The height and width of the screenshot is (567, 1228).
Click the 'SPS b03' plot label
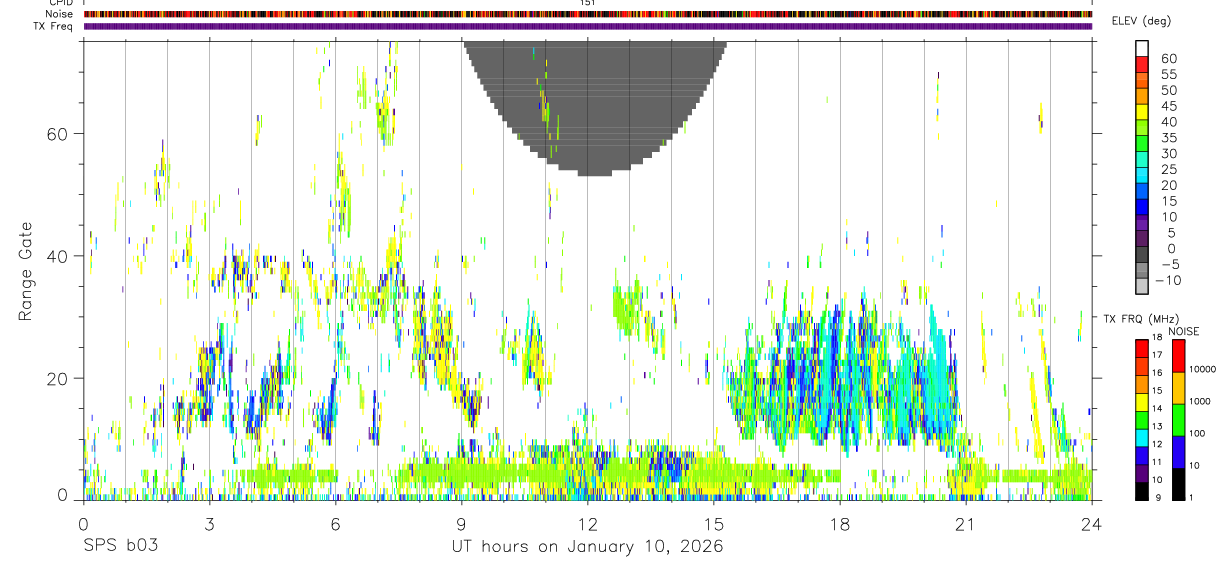pos(120,547)
